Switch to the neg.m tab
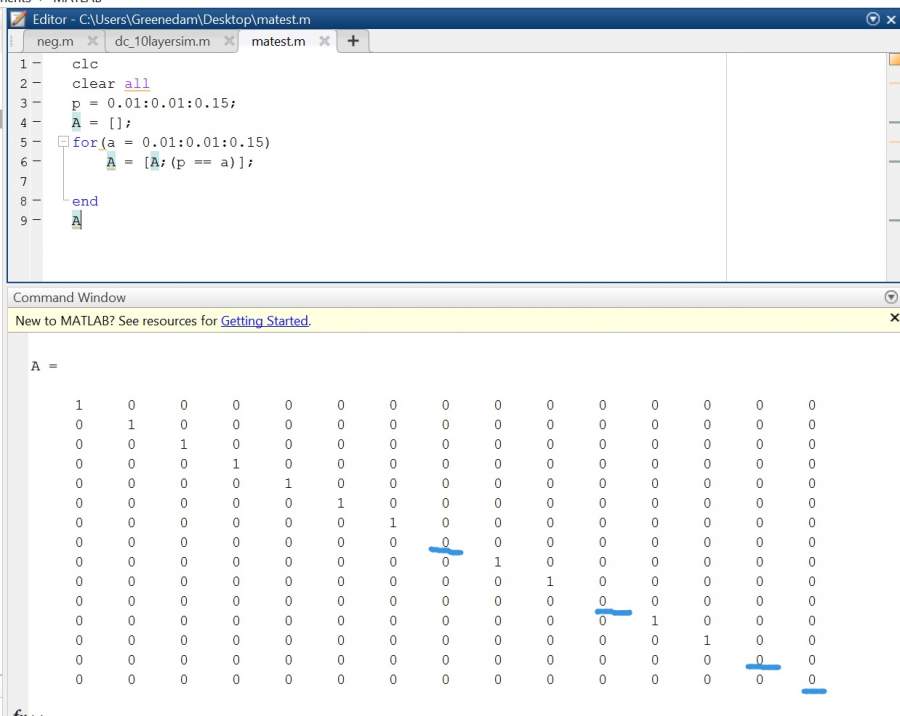 click(x=55, y=41)
